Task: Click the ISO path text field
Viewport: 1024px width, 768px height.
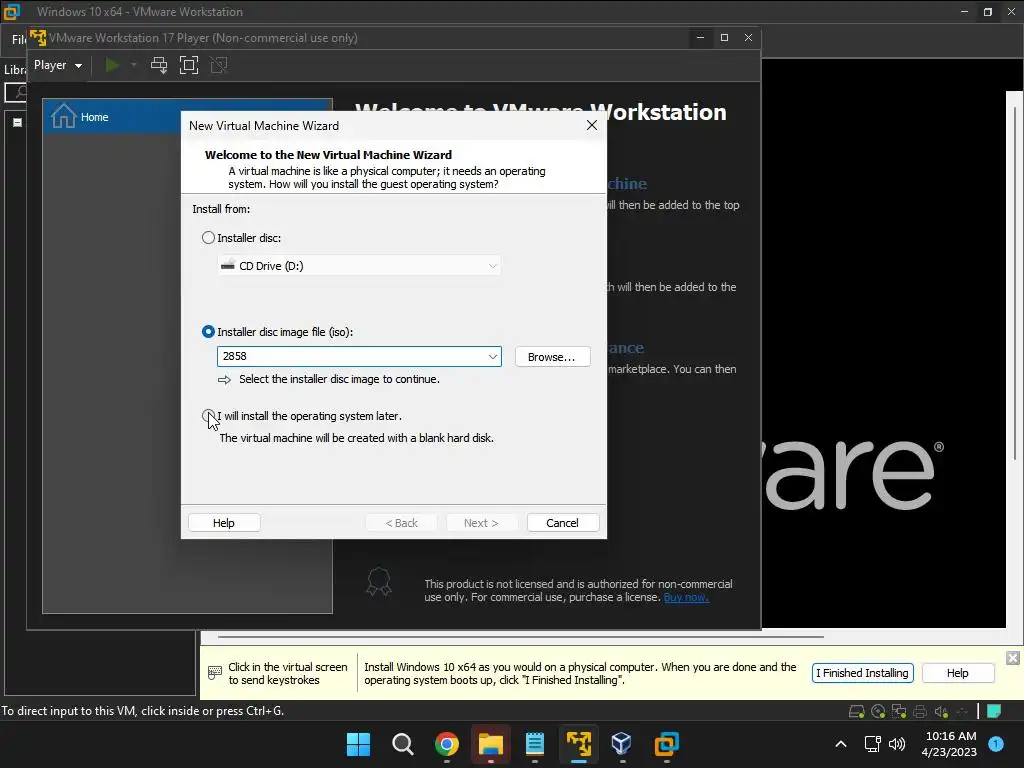Action: point(351,357)
